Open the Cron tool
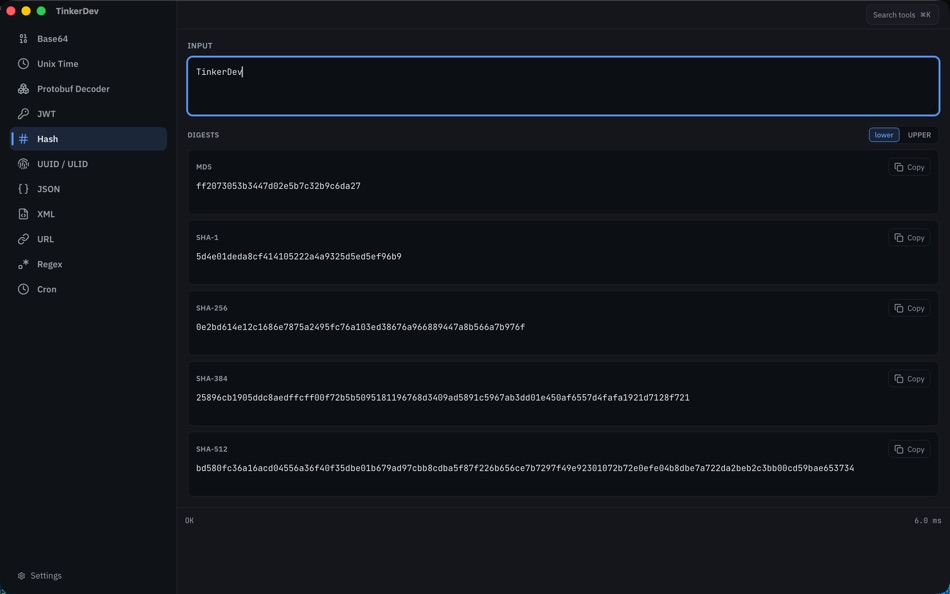The width and height of the screenshot is (950, 594). click(88, 289)
